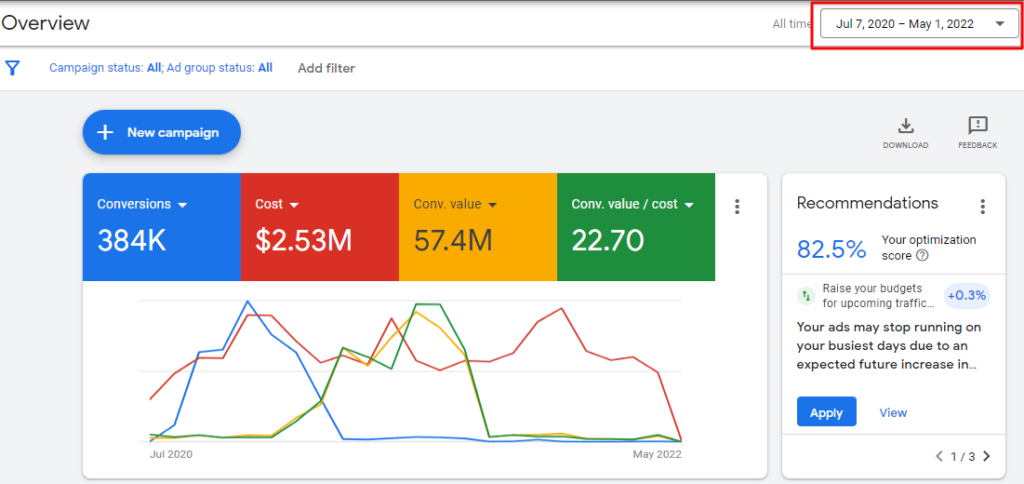The image size is (1024, 484).
Task: Click the Campaign status: All filter
Action: point(105,67)
